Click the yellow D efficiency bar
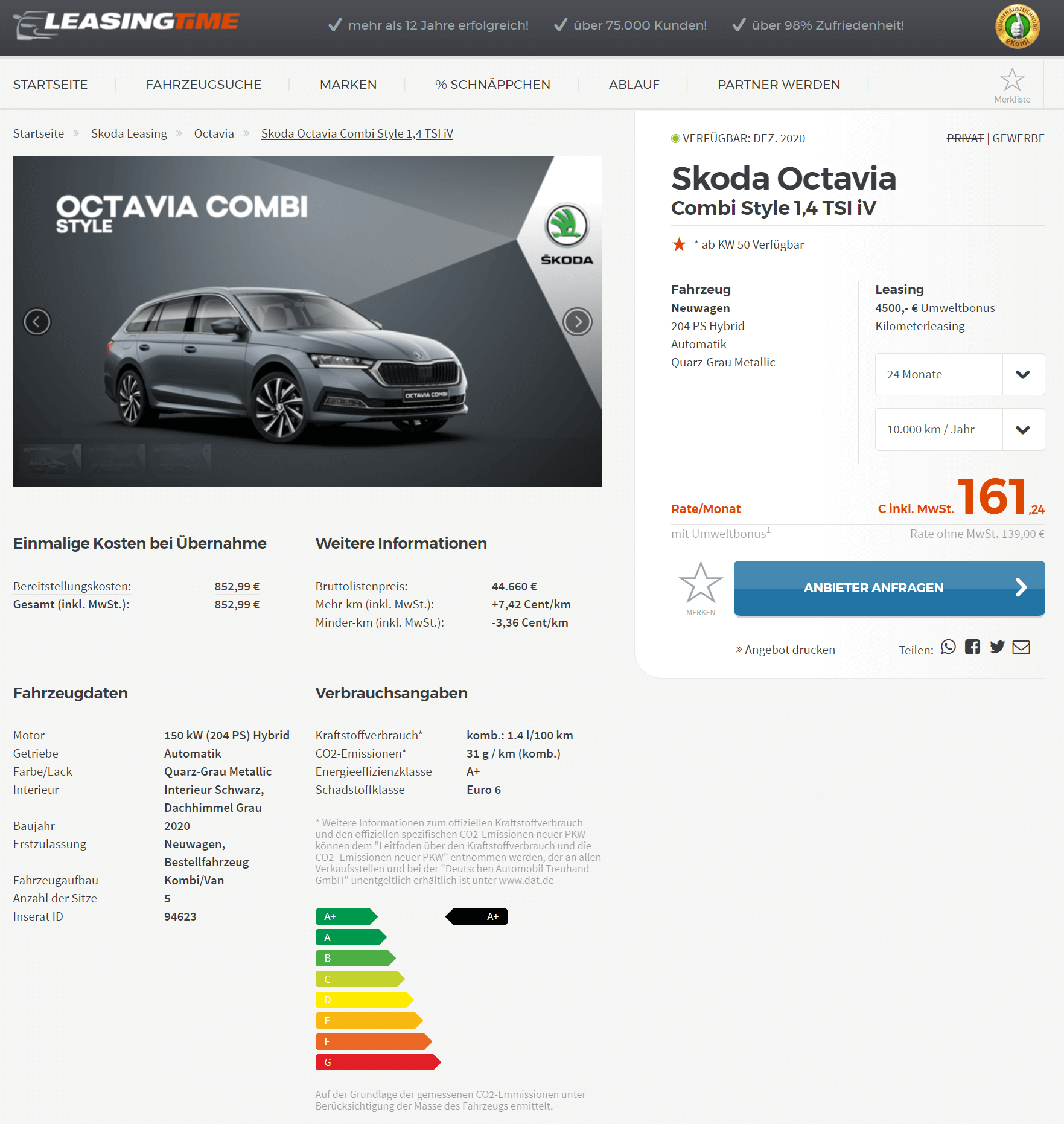1064x1124 pixels. [x=365, y=1000]
